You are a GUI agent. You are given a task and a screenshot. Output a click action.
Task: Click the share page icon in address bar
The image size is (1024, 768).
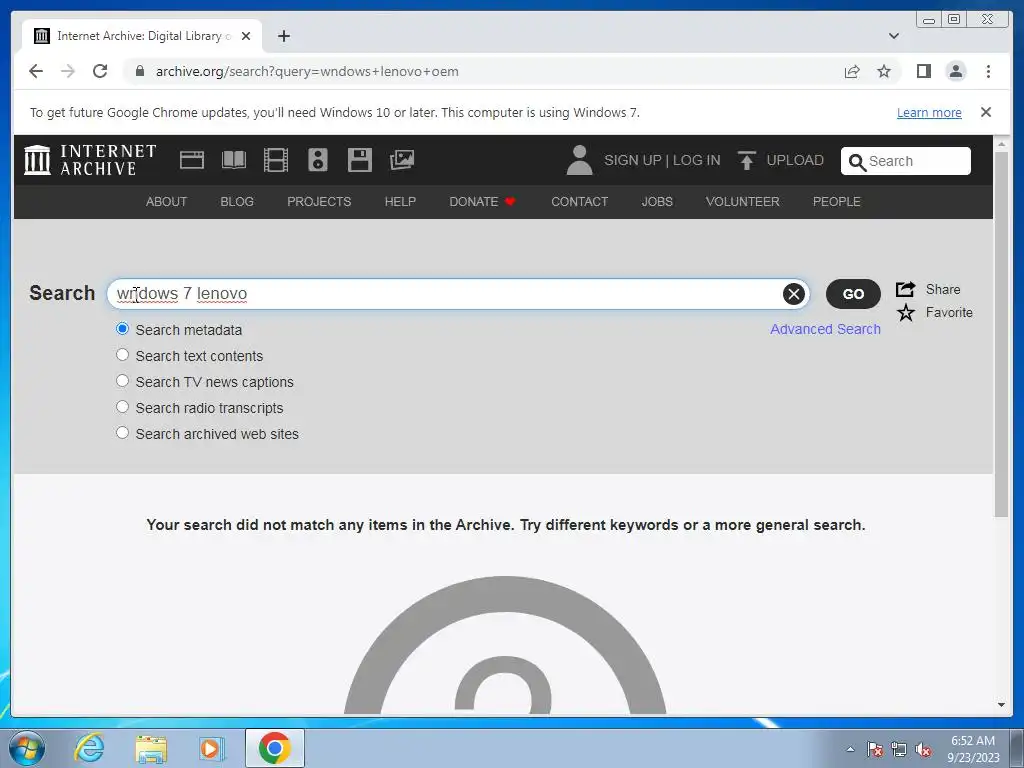click(852, 71)
